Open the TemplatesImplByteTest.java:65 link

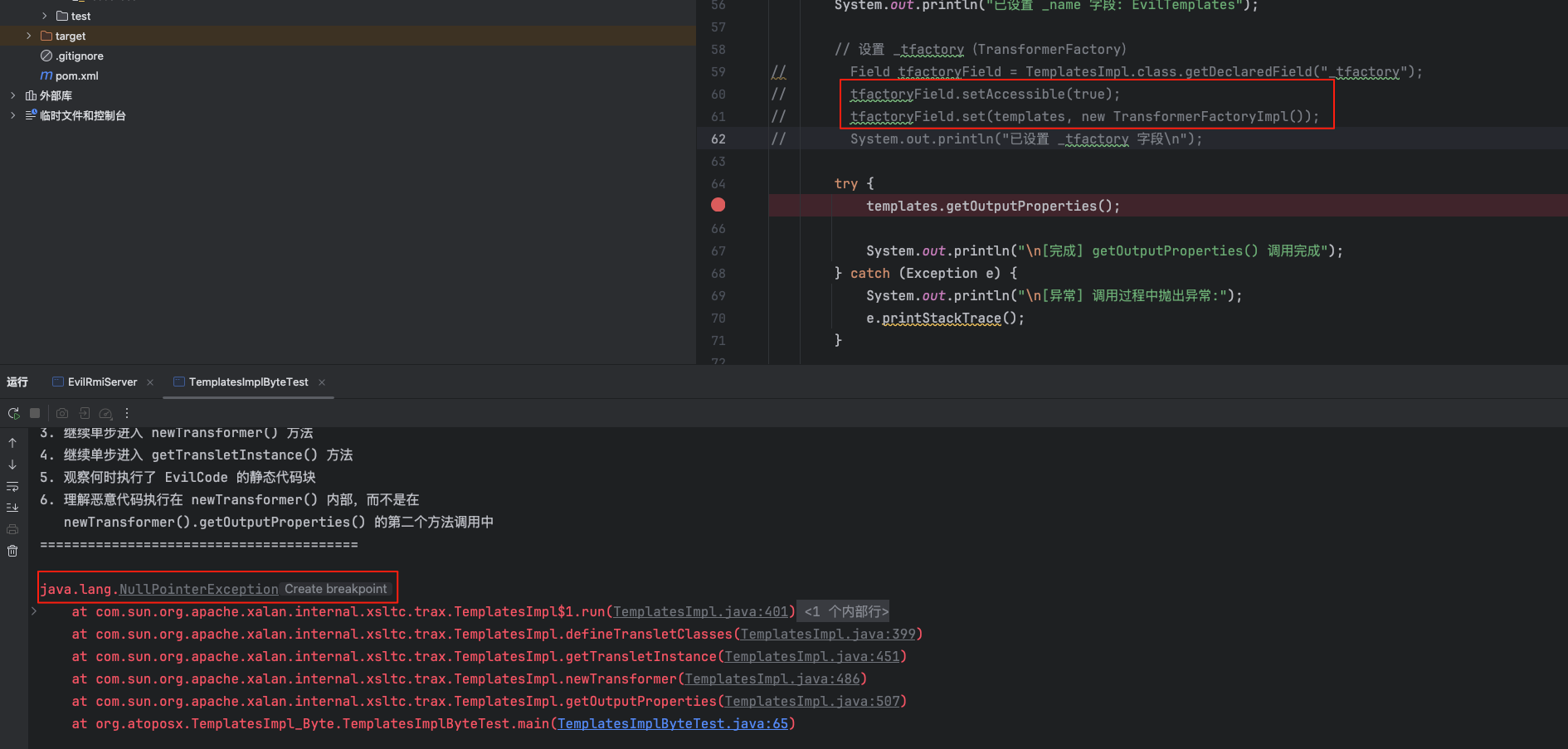coord(673,723)
